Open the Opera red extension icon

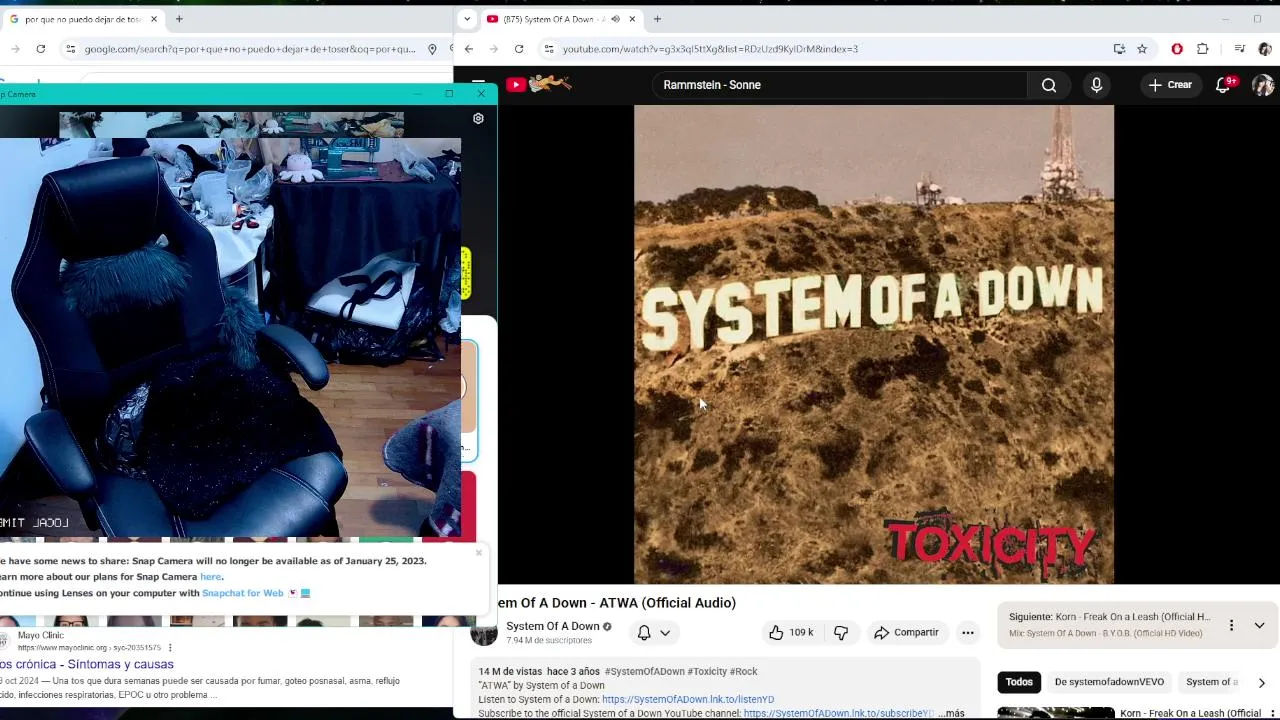[x=1177, y=49]
